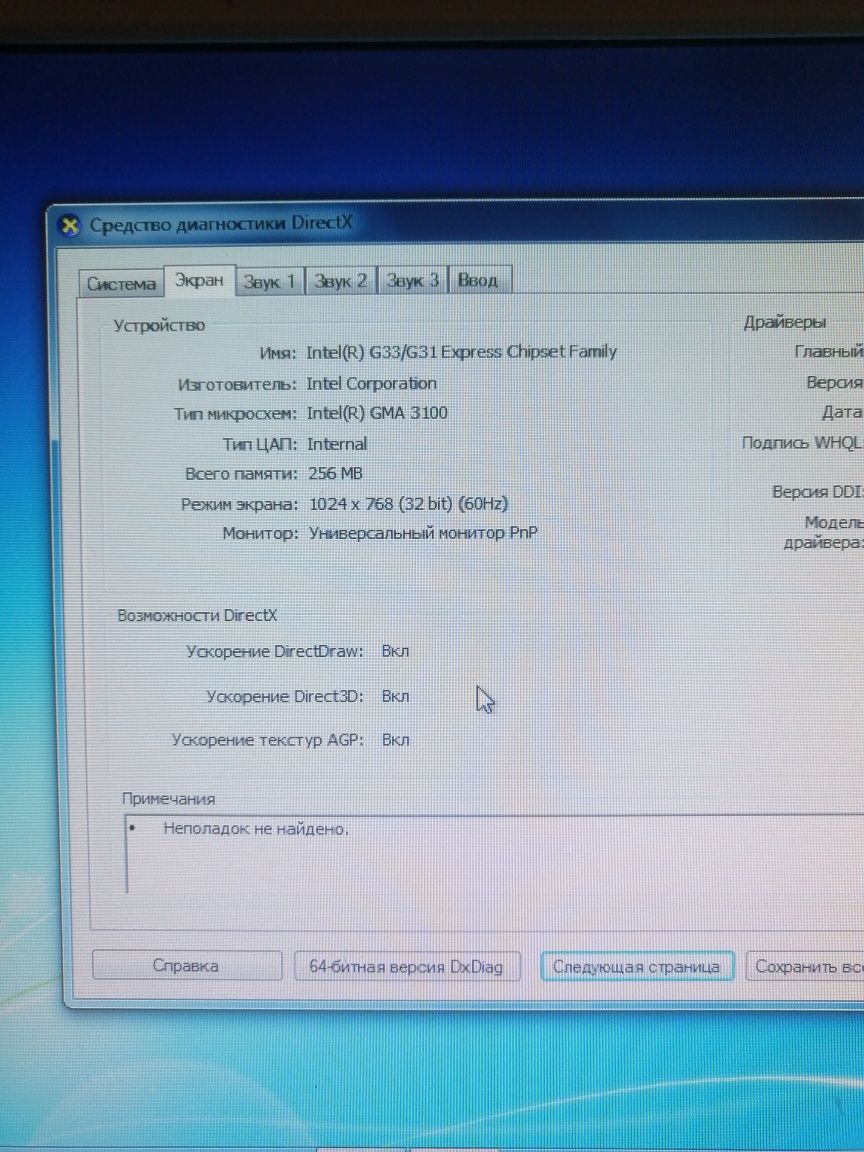Click Вкл next to Ускорение текстур AGP
Viewport: 864px width, 1152px height.
tap(395, 740)
